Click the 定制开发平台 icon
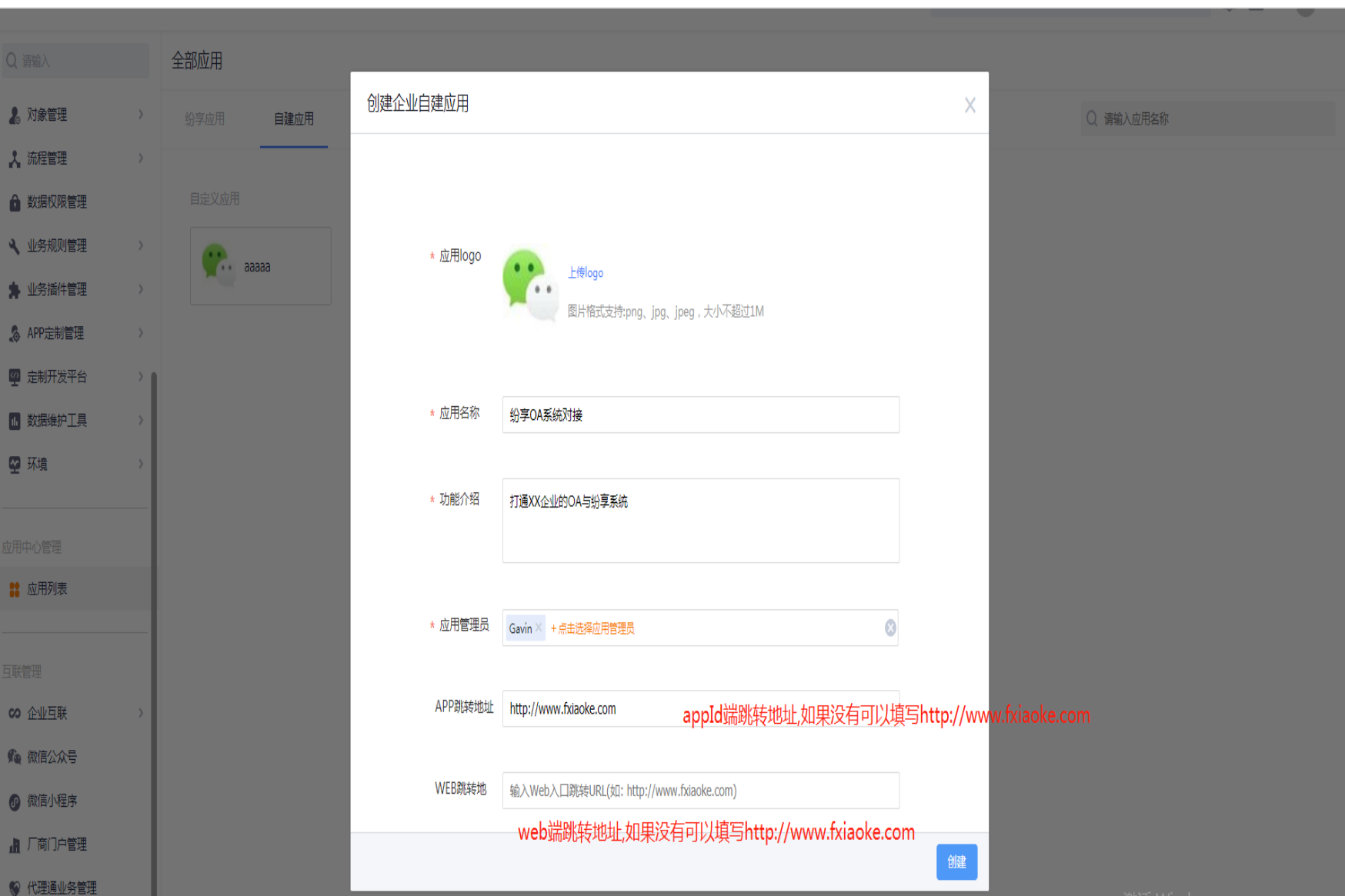 pos(14,377)
